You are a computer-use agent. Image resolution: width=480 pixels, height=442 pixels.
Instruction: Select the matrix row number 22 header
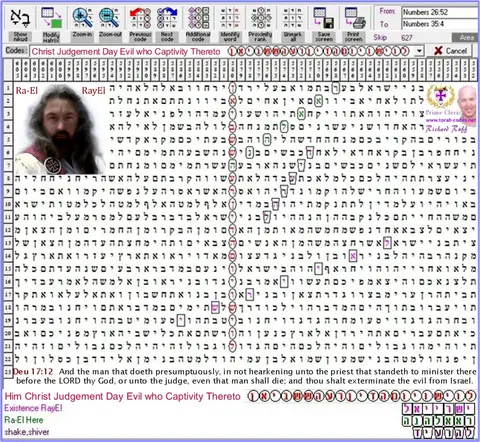pos(8,359)
